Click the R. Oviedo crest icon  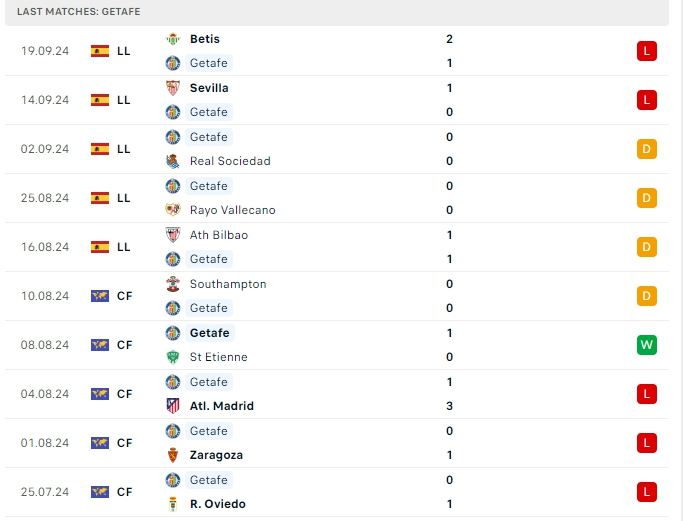click(172, 504)
